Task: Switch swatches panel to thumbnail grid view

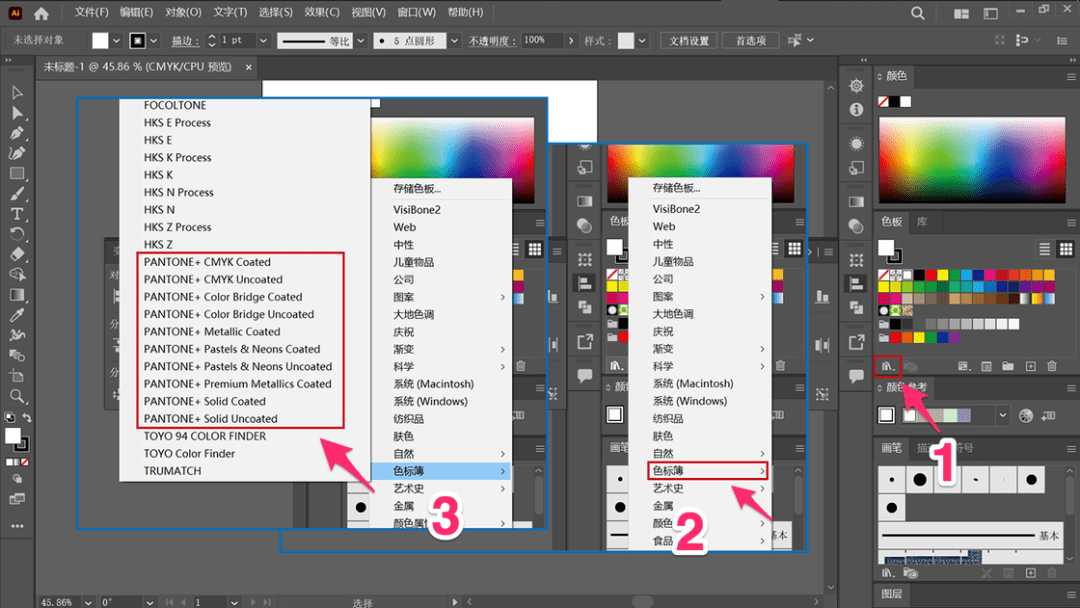Action: (1066, 249)
